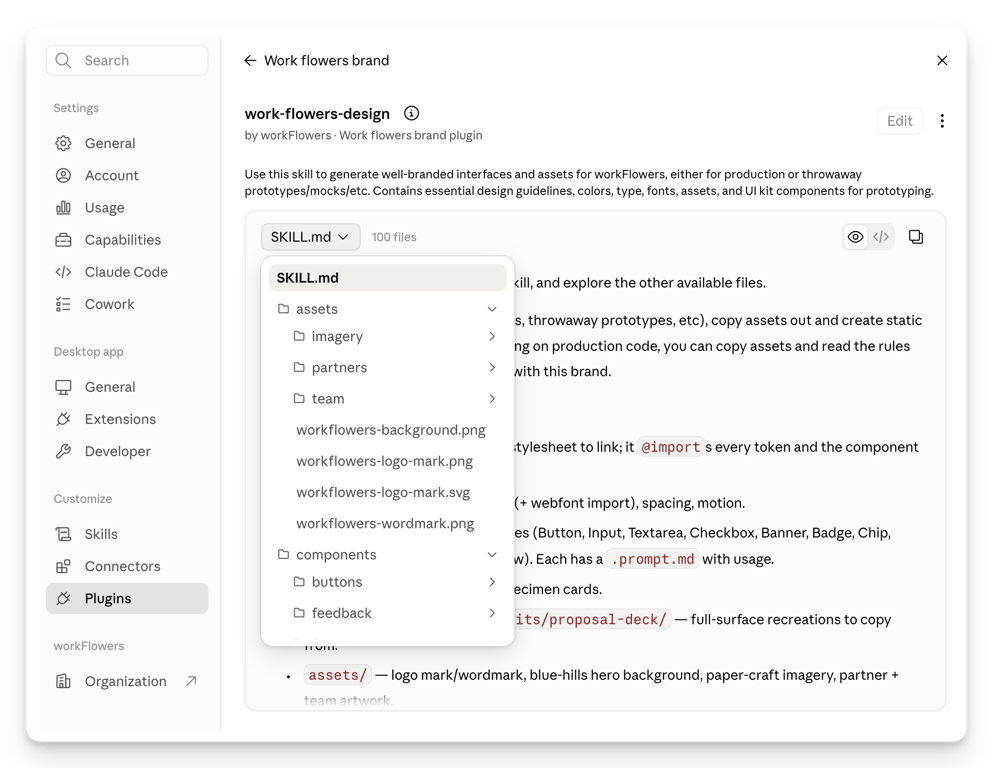The width and height of the screenshot is (993, 768).
Task: Open Claude Code settings
Action: point(127,272)
